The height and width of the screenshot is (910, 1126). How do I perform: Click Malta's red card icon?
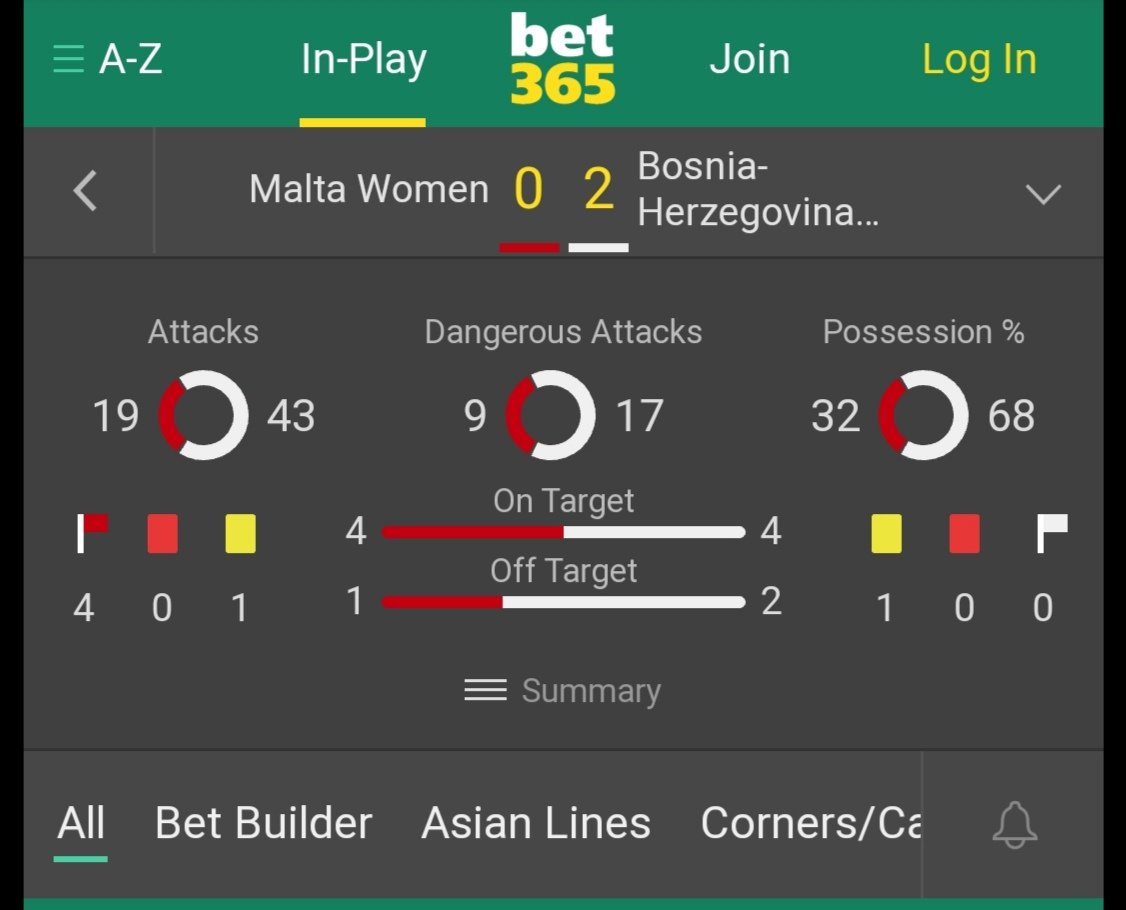162,533
